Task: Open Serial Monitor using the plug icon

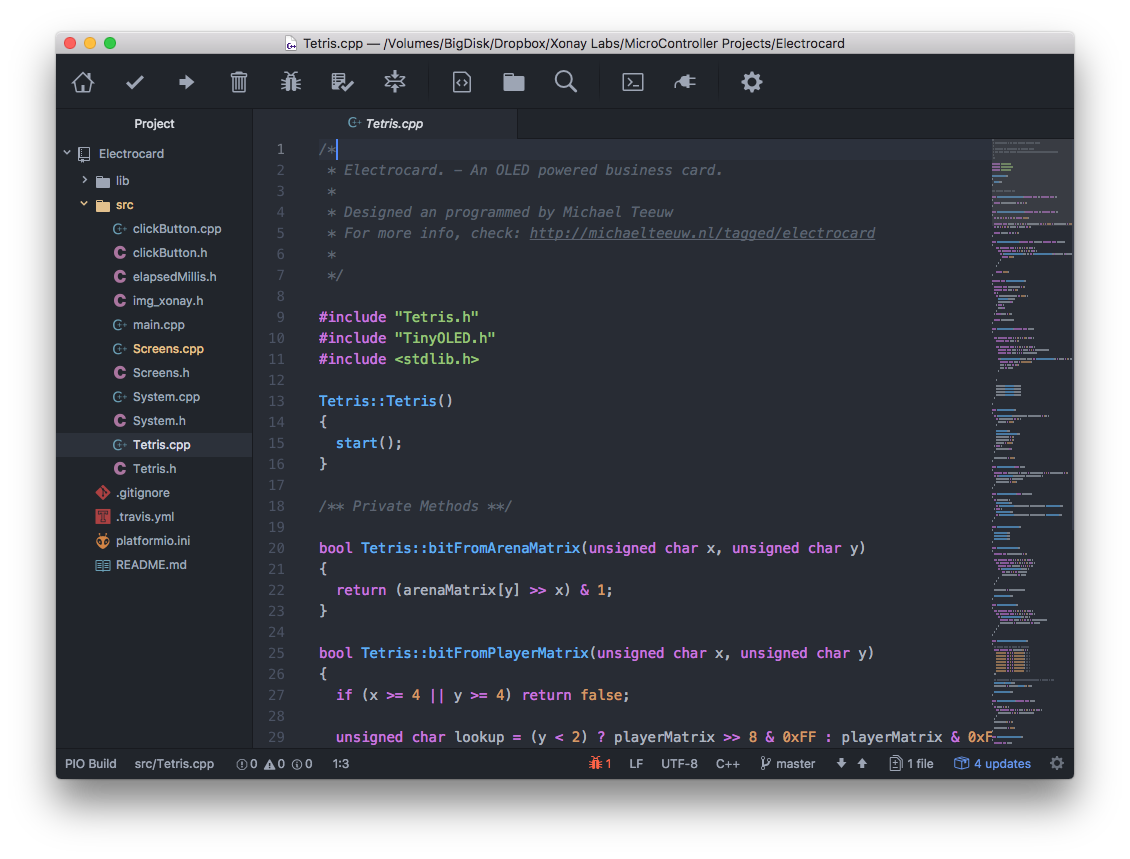Action: (685, 82)
